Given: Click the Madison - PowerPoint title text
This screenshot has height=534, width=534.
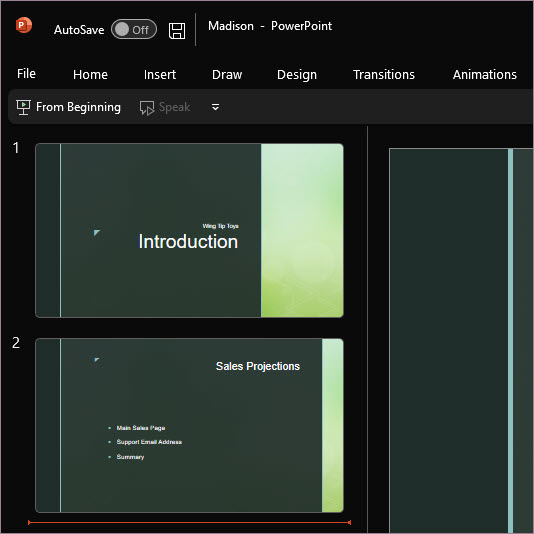Looking at the screenshot, I should pyautogui.click(x=270, y=26).
